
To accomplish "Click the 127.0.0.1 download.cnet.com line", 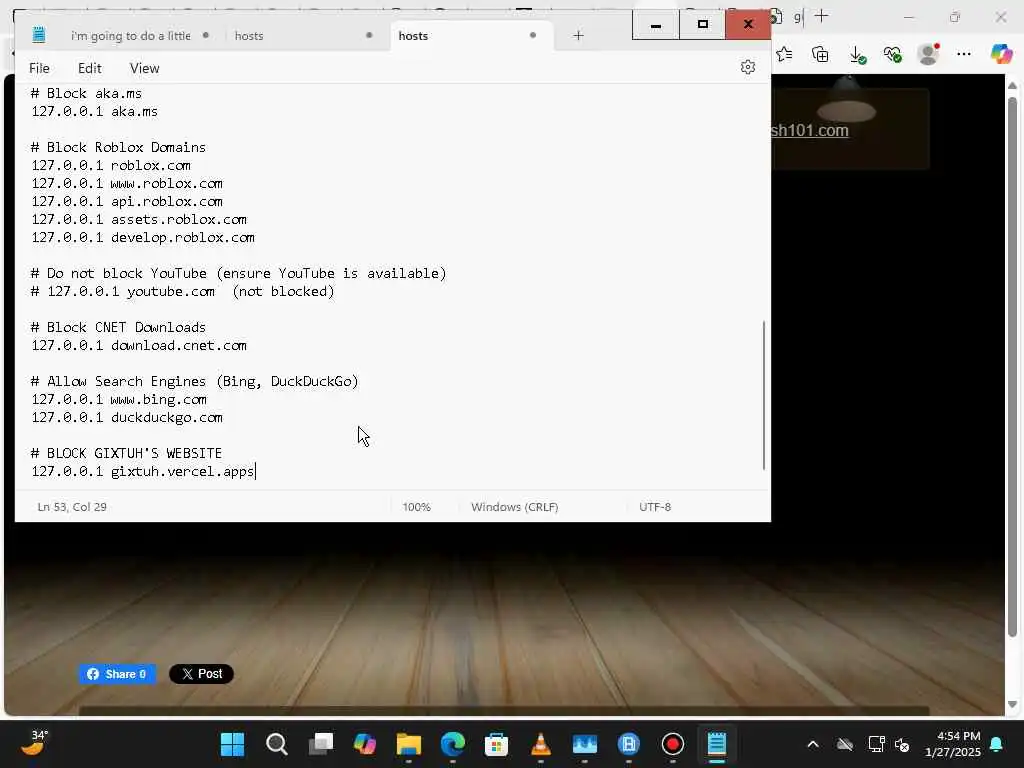I will click(x=139, y=345).
